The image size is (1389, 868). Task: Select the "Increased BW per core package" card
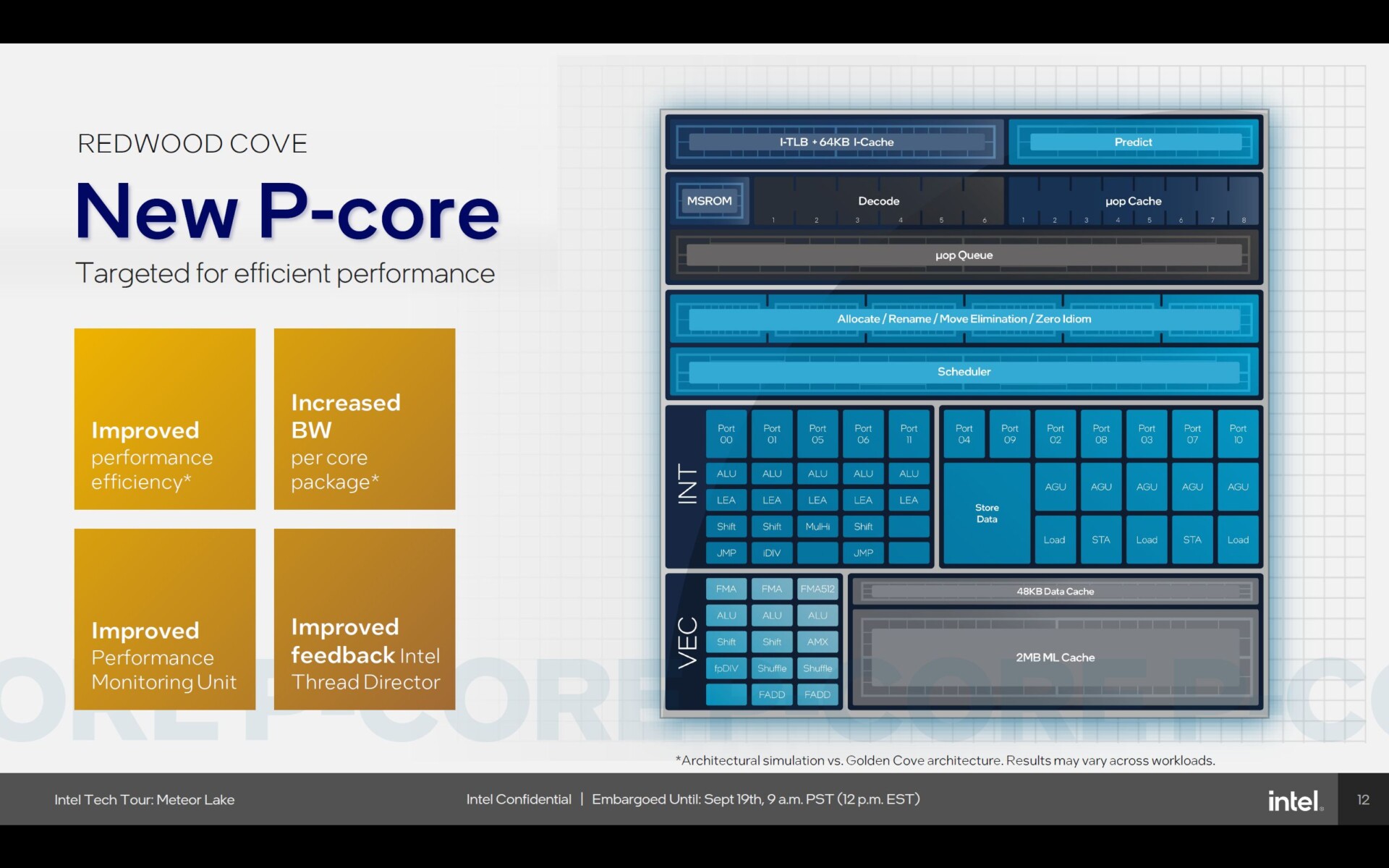click(365, 419)
